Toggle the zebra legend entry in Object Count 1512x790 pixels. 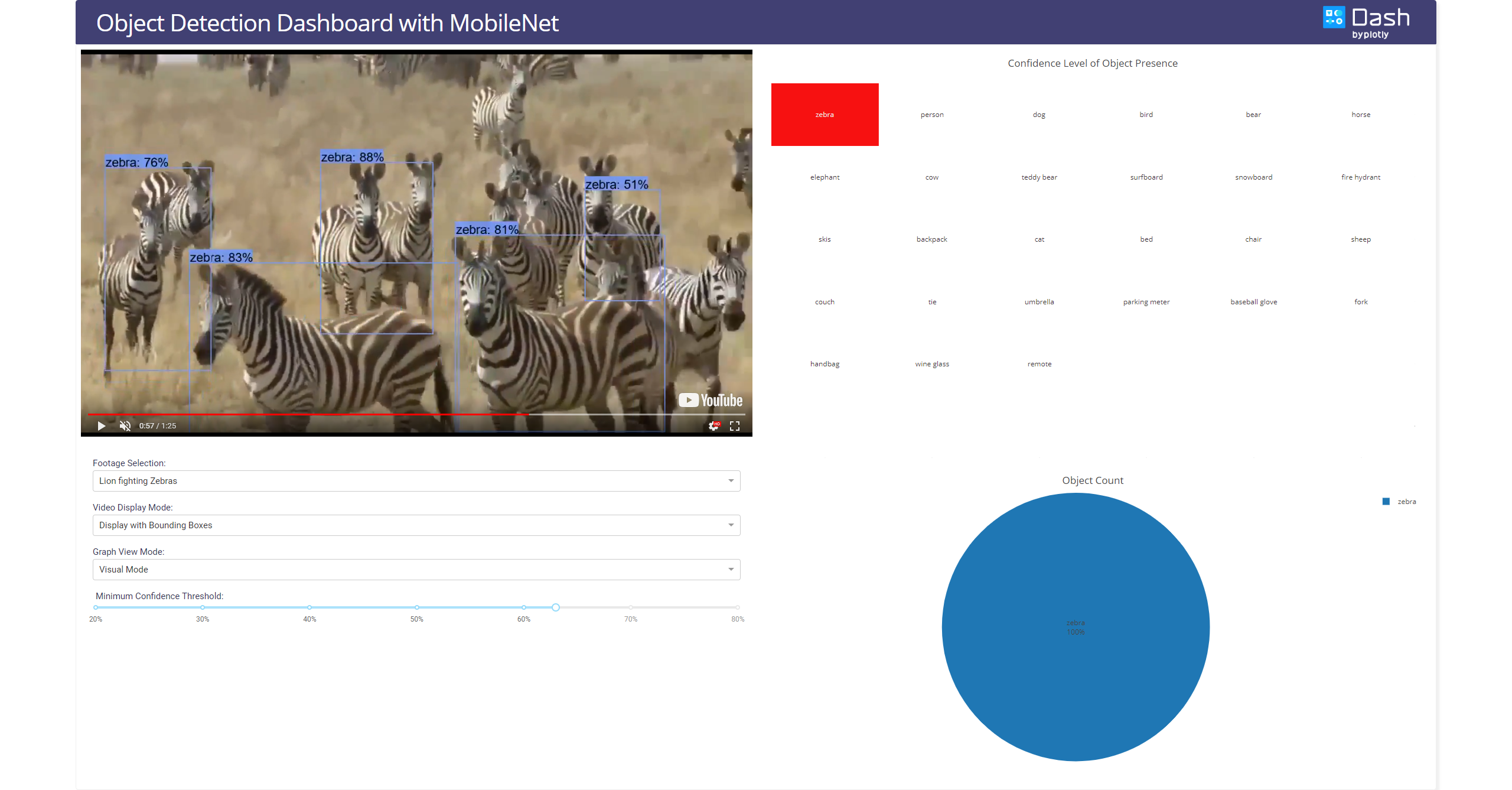point(1406,502)
